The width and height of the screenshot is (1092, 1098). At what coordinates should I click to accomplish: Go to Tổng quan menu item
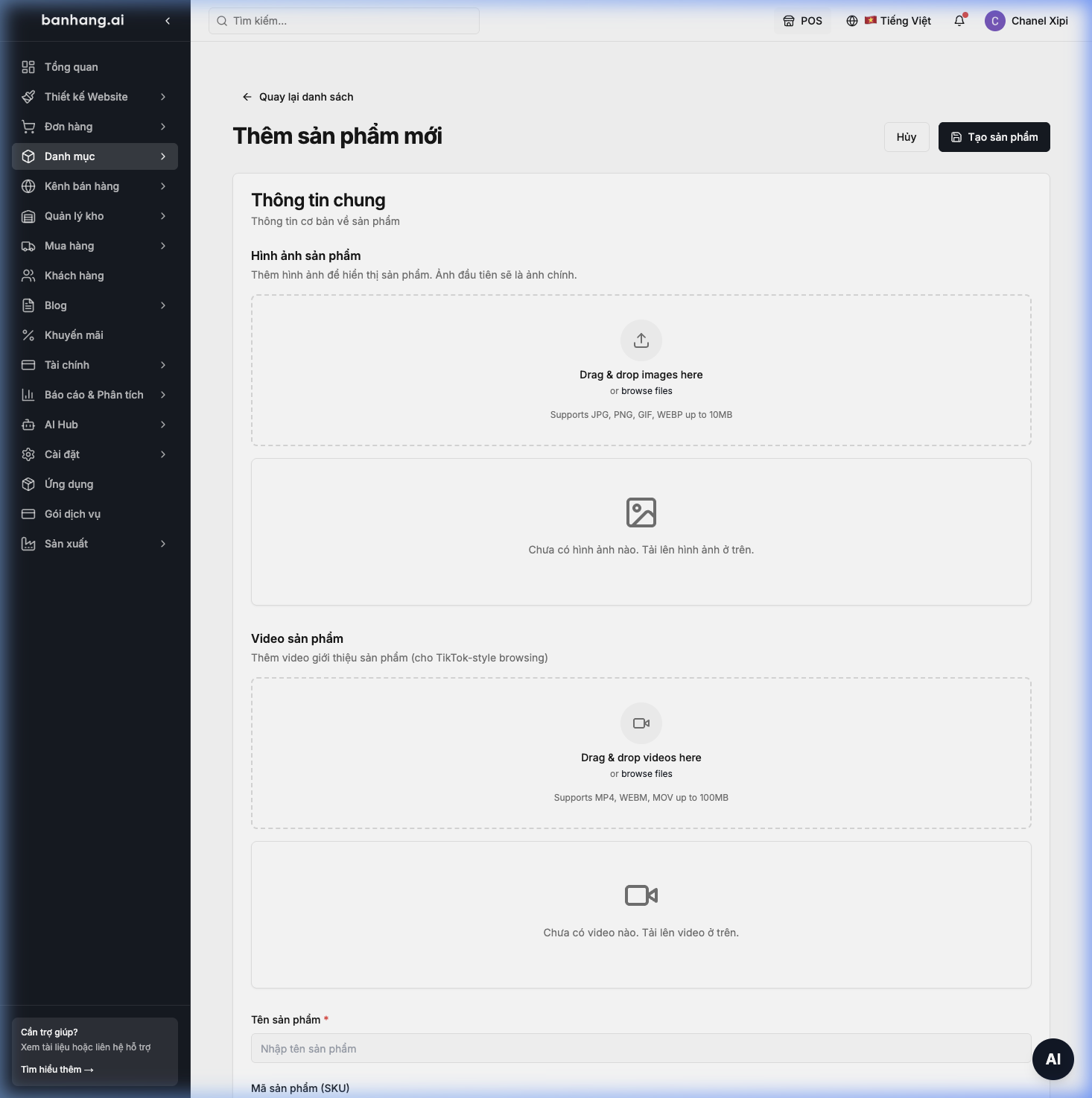click(x=95, y=67)
